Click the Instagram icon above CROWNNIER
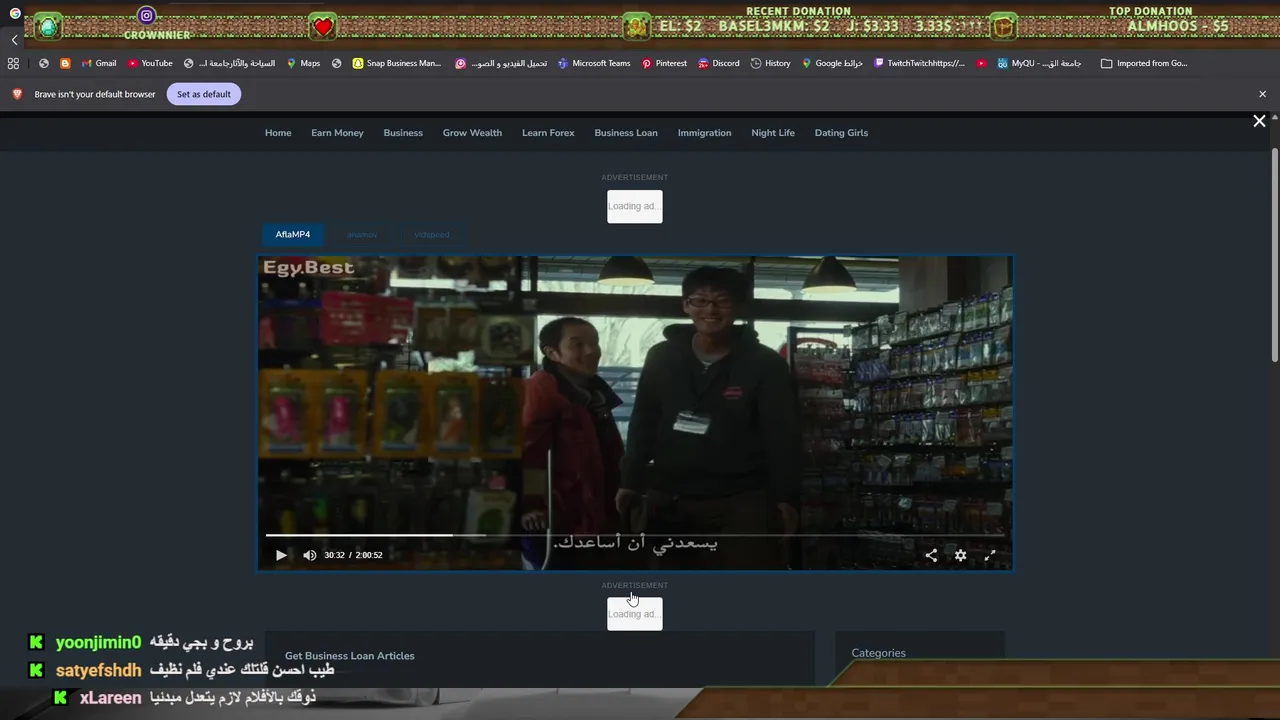1280x720 pixels. 146,15
